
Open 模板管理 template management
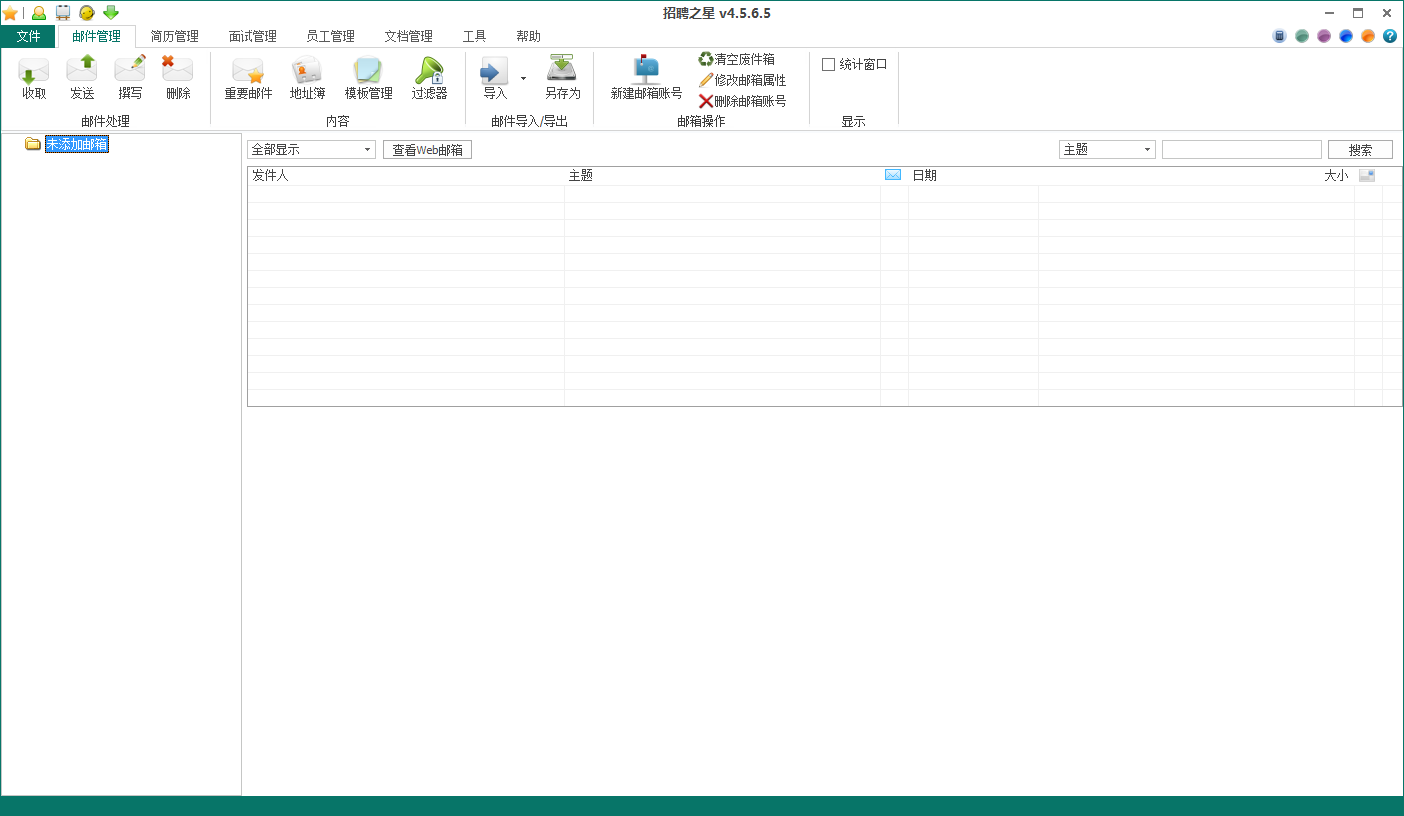(x=368, y=78)
